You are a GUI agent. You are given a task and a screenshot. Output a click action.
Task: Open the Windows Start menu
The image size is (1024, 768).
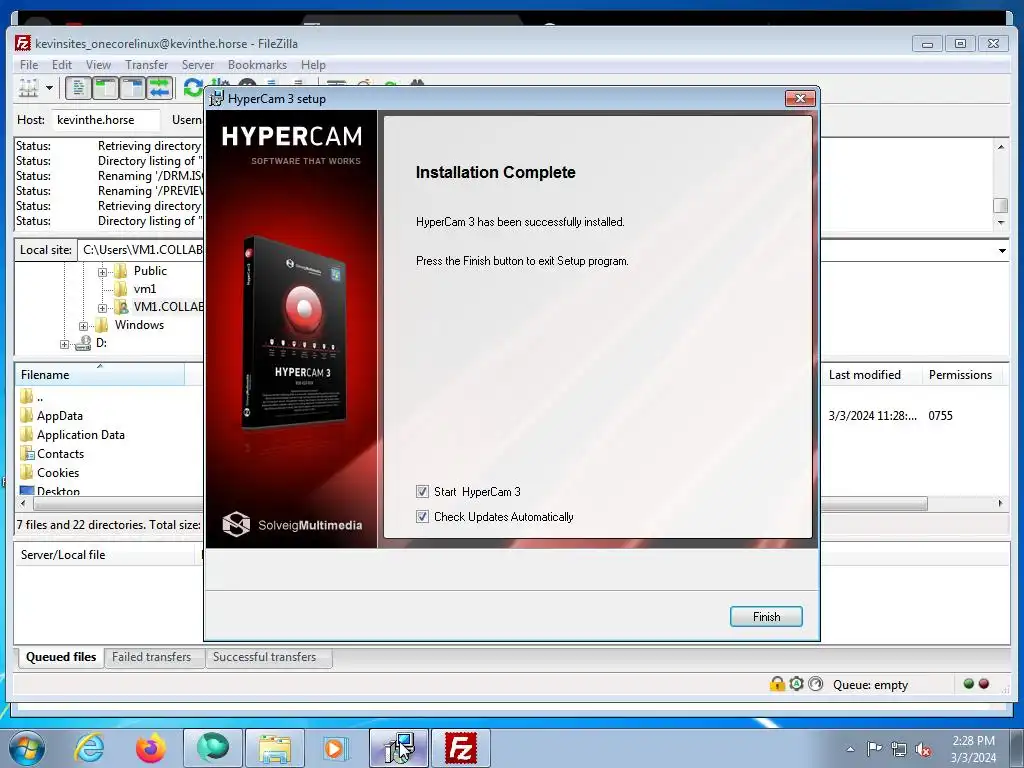27,748
